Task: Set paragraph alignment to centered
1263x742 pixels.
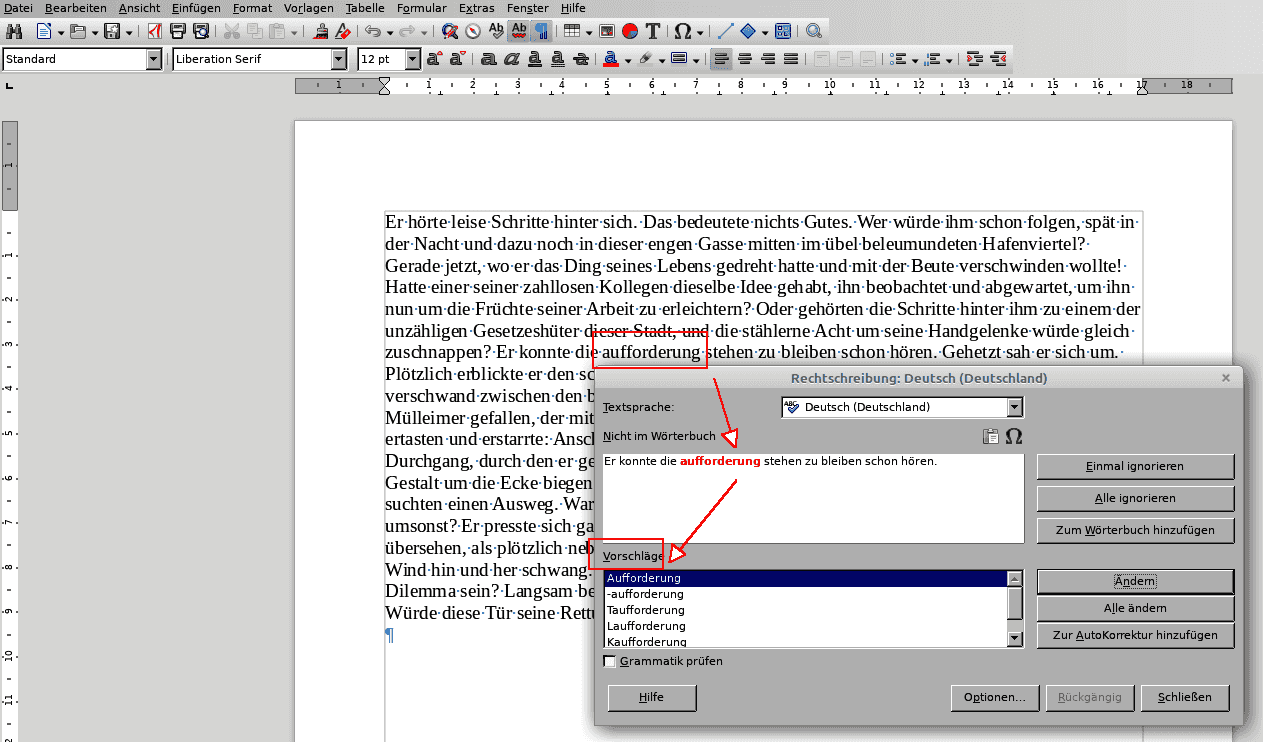Action: (x=744, y=59)
